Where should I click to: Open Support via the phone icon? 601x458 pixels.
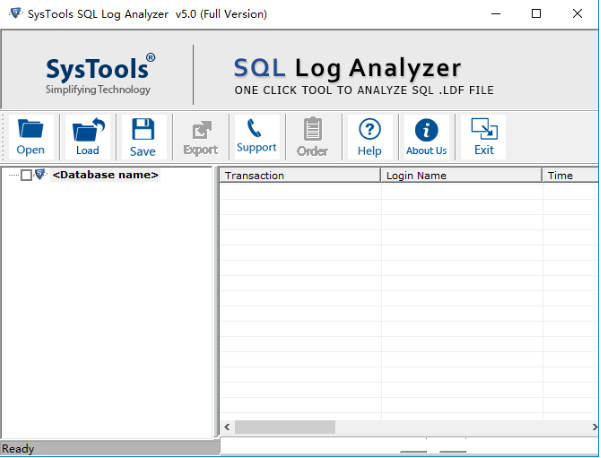point(256,129)
